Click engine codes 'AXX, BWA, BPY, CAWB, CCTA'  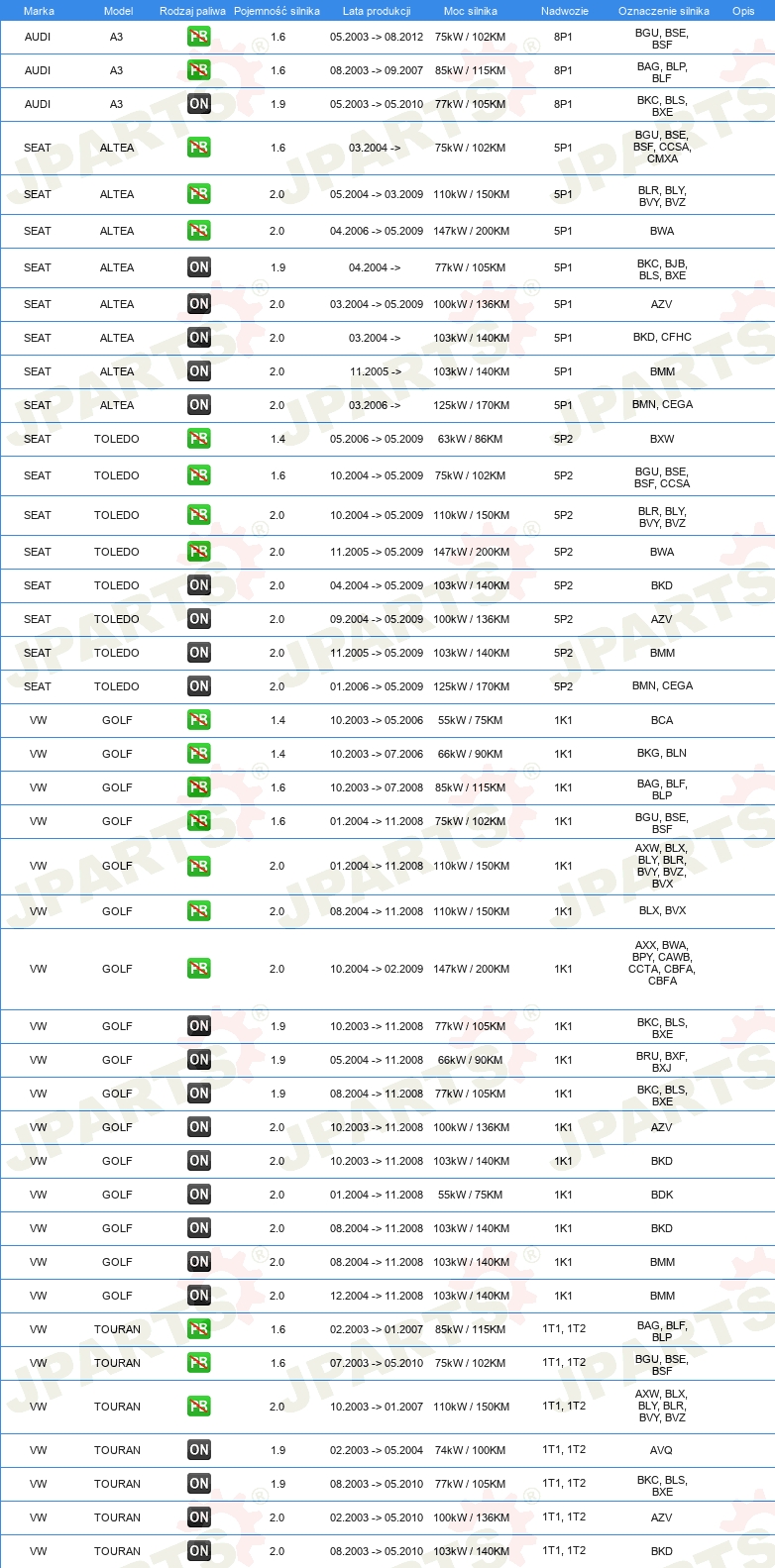click(662, 963)
